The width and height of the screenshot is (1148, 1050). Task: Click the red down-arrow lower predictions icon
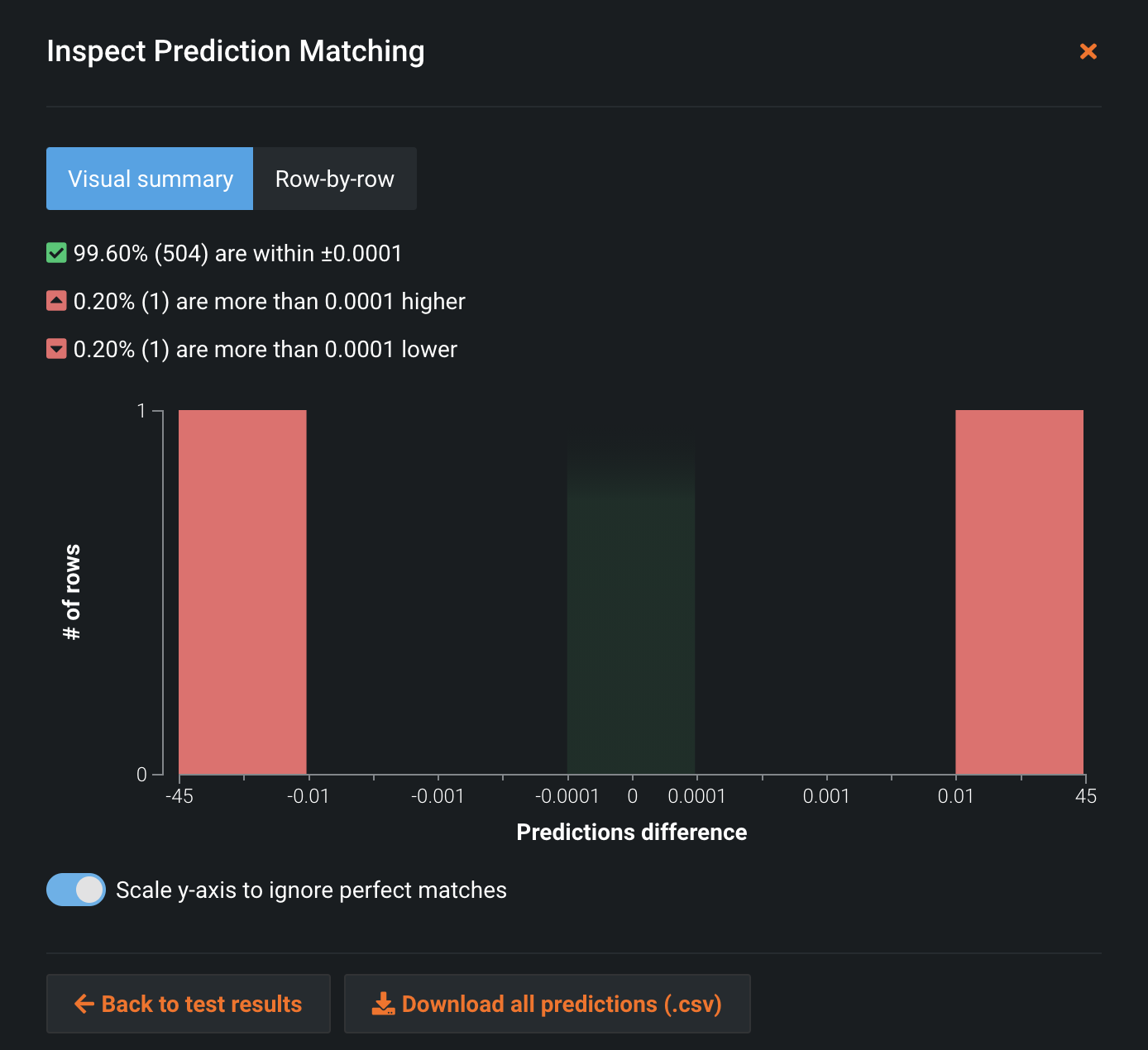pyautogui.click(x=56, y=349)
